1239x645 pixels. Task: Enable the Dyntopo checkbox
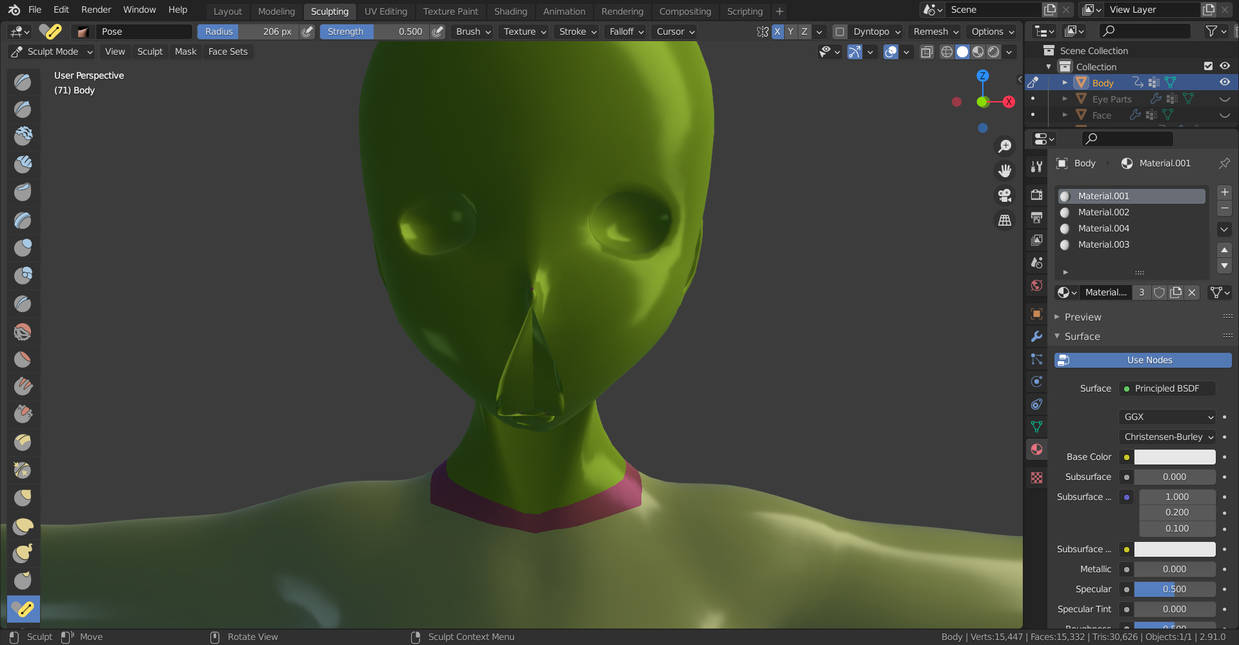(840, 32)
